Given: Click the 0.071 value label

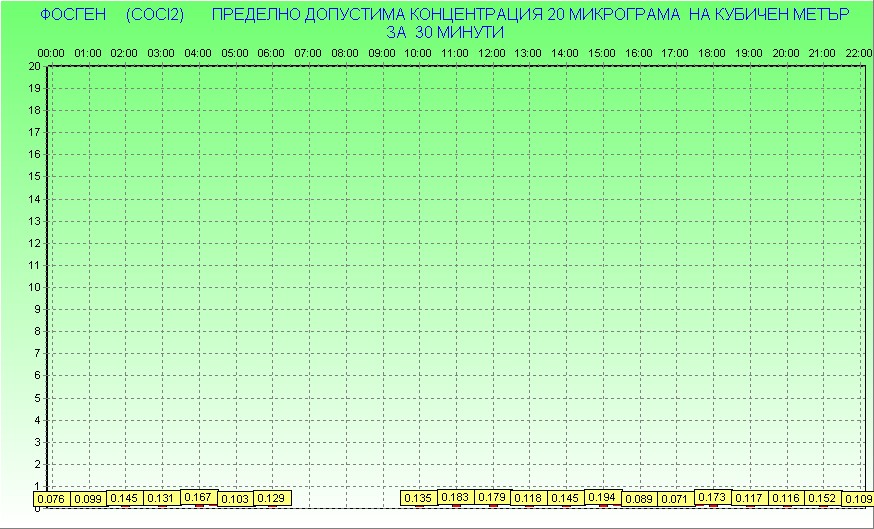Looking at the screenshot, I should point(675,498).
